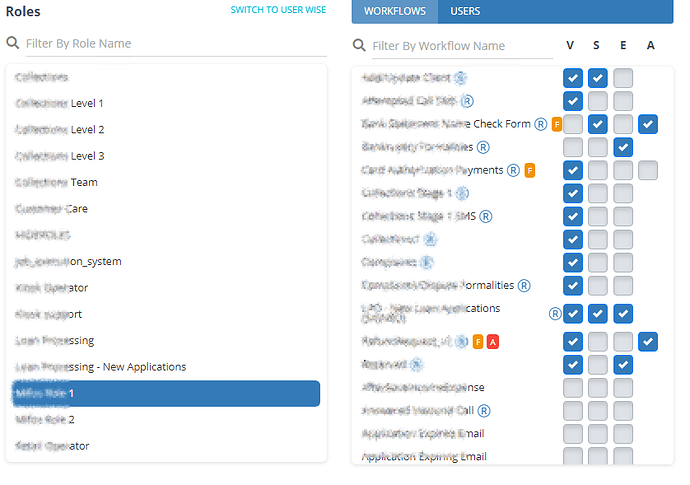Viewport: 690px width, 485px height.
Task: Check V checkbox for Application Expiring Email
Action: point(573,456)
